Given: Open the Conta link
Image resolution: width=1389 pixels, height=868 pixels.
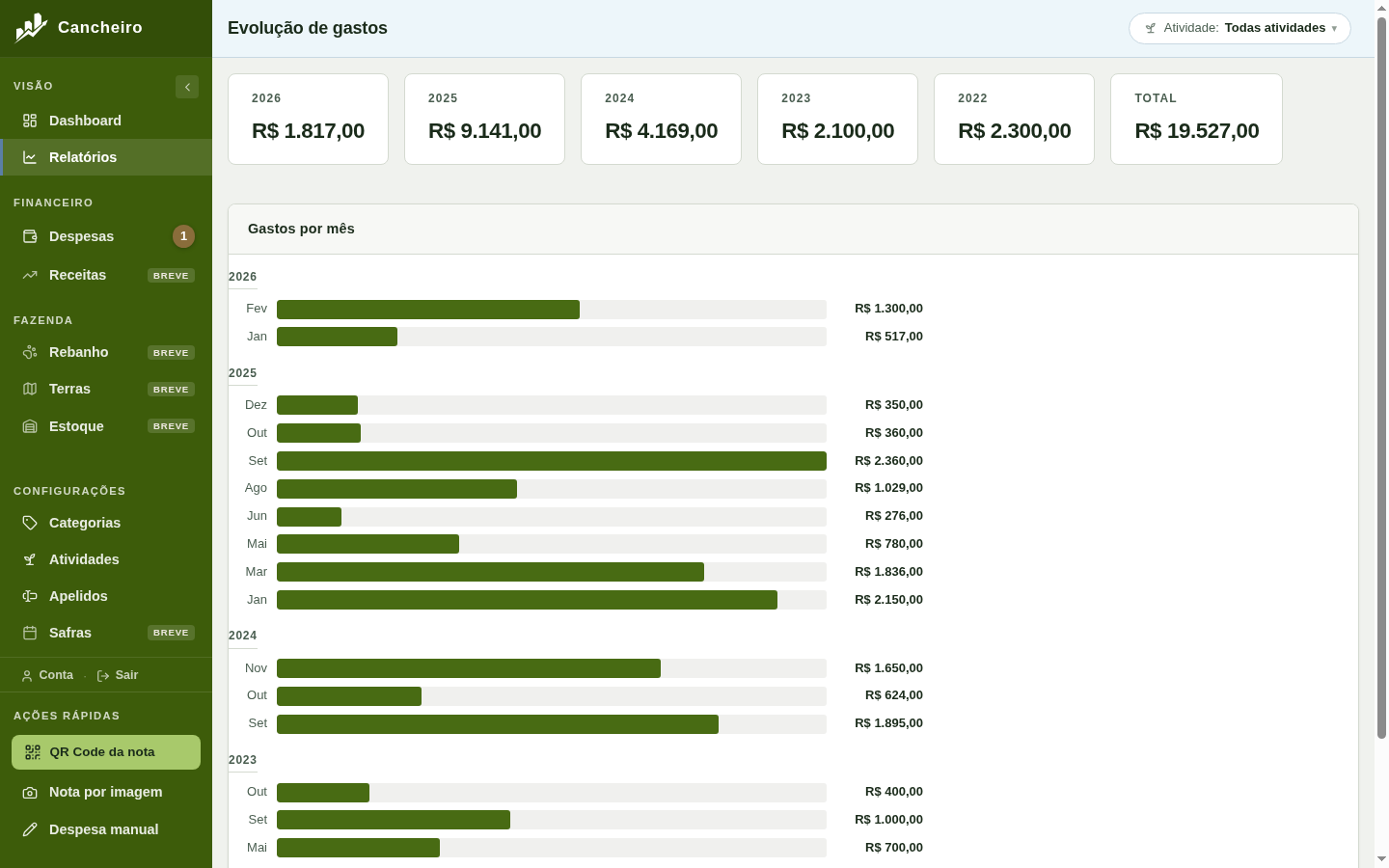Looking at the screenshot, I should click(x=47, y=675).
